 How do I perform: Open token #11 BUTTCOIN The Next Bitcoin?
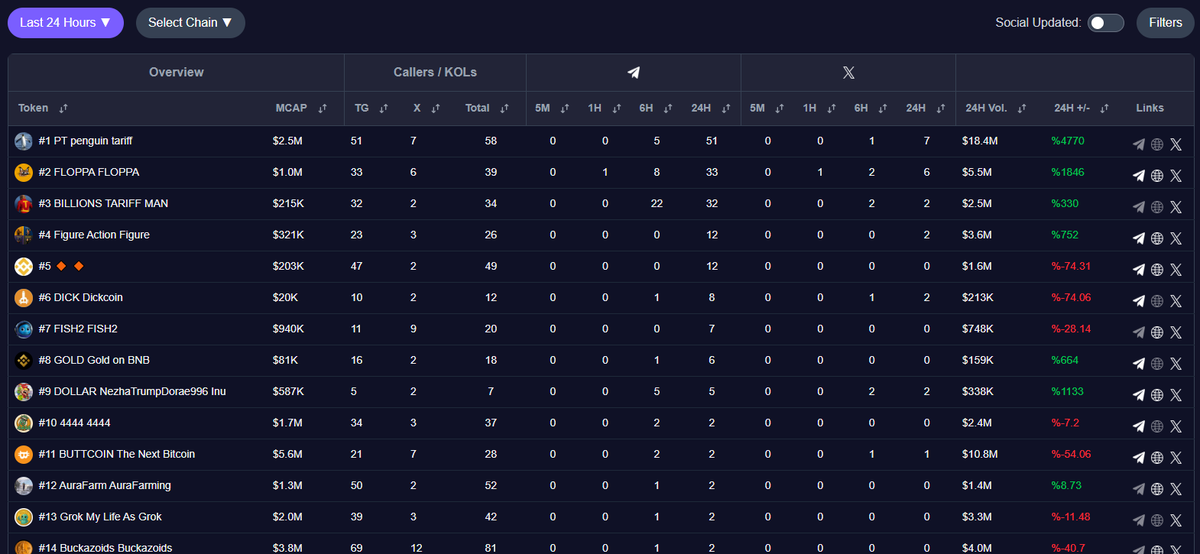117,454
